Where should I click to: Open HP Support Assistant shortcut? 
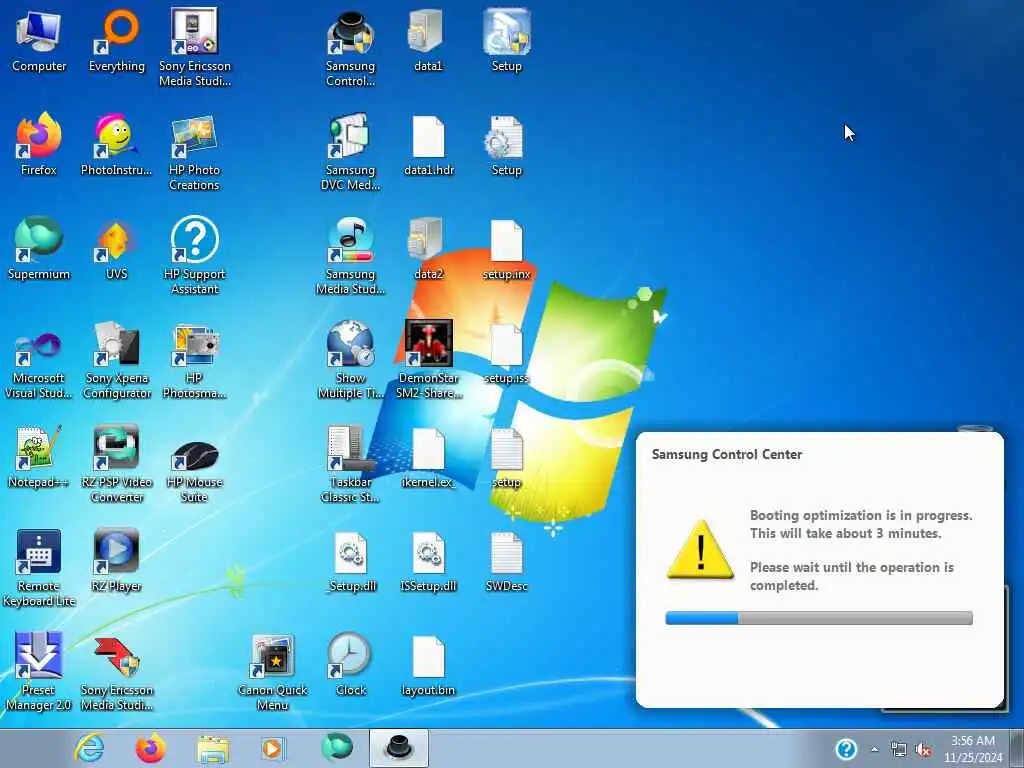(194, 255)
